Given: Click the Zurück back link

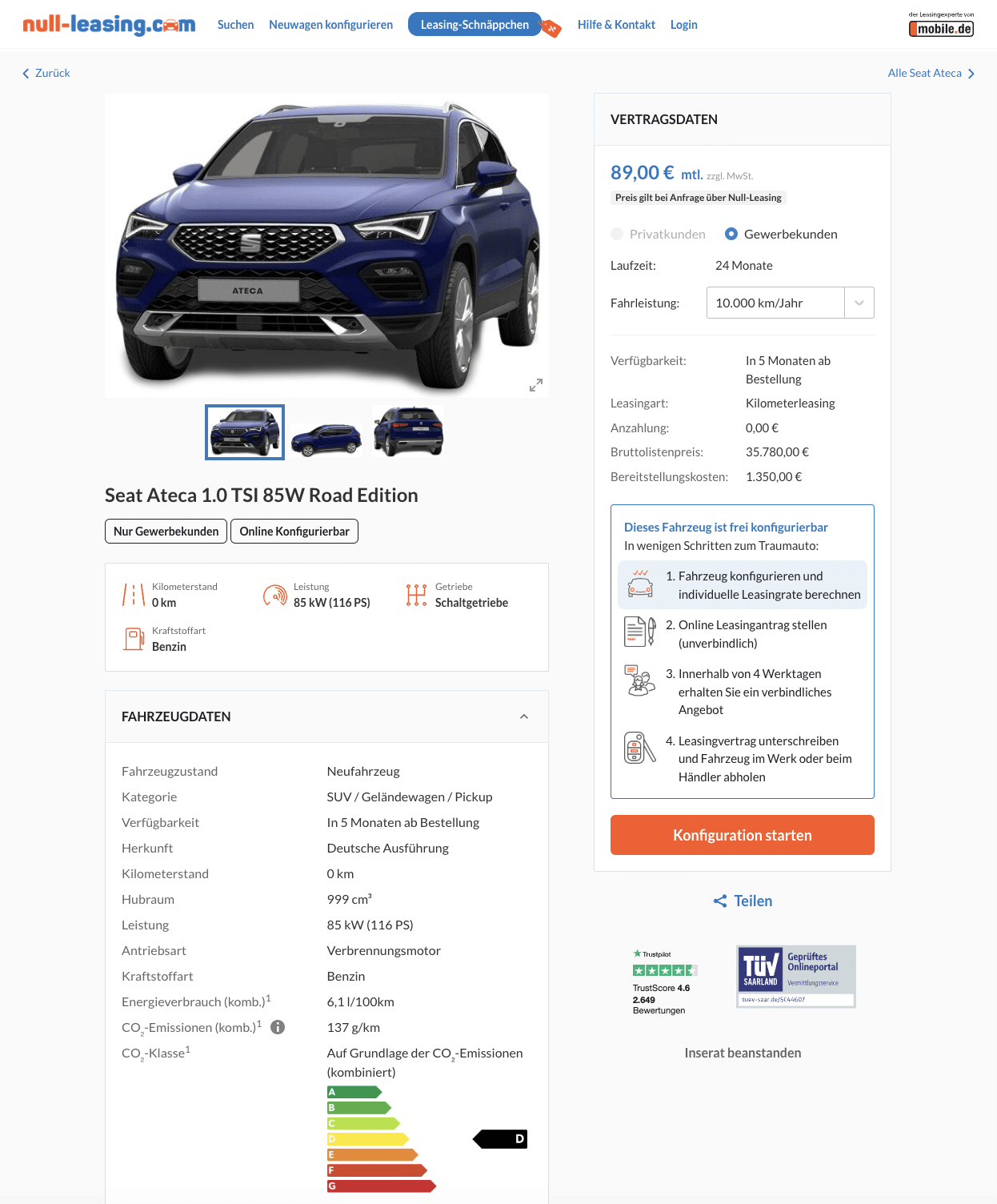Looking at the screenshot, I should pos(46,73).
